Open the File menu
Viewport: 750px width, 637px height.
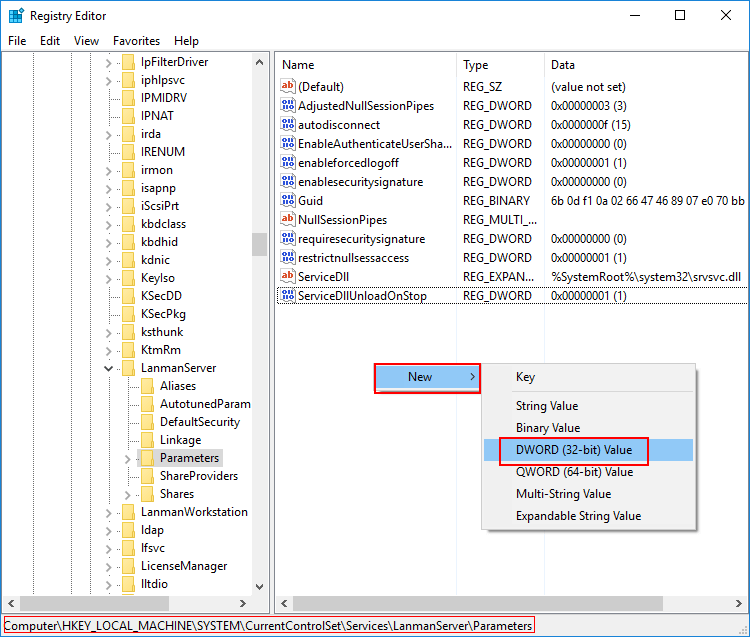tap(17, 41)
